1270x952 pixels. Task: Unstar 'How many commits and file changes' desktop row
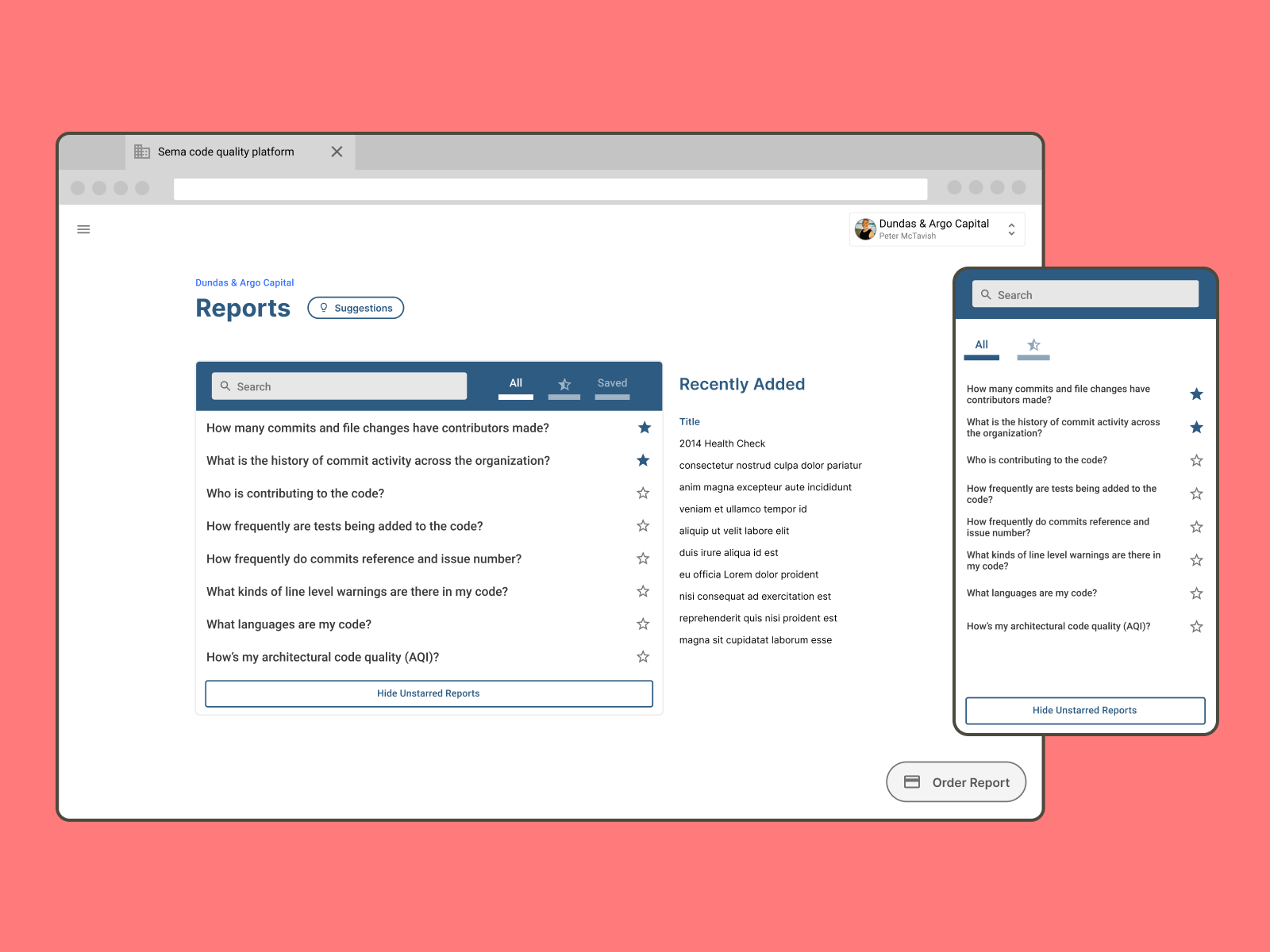point(645,428)
